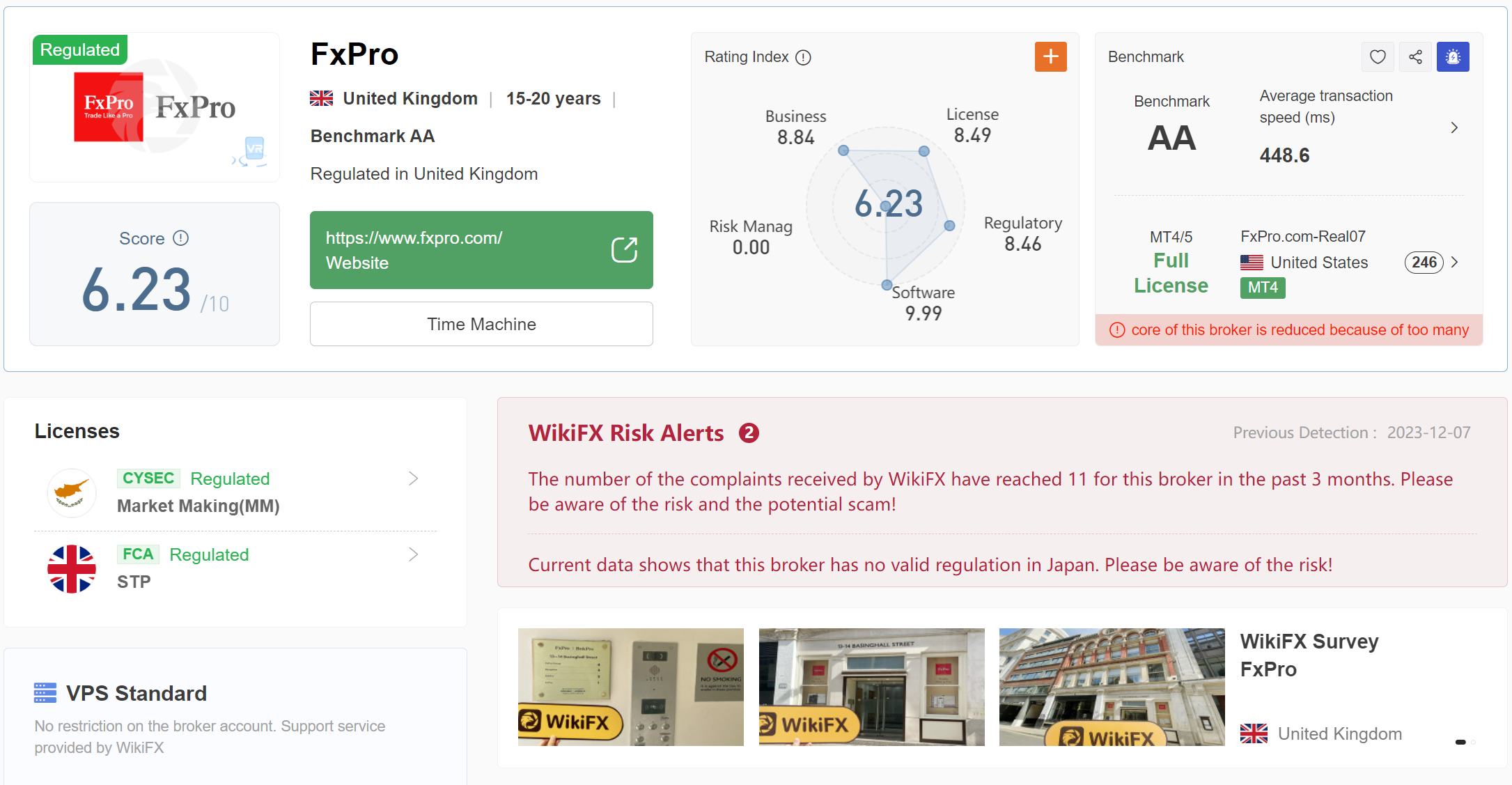Viewport: 1512px width, 785px height.
Task: Click the green Regulated badge
Action: click(x=80, y=49)
